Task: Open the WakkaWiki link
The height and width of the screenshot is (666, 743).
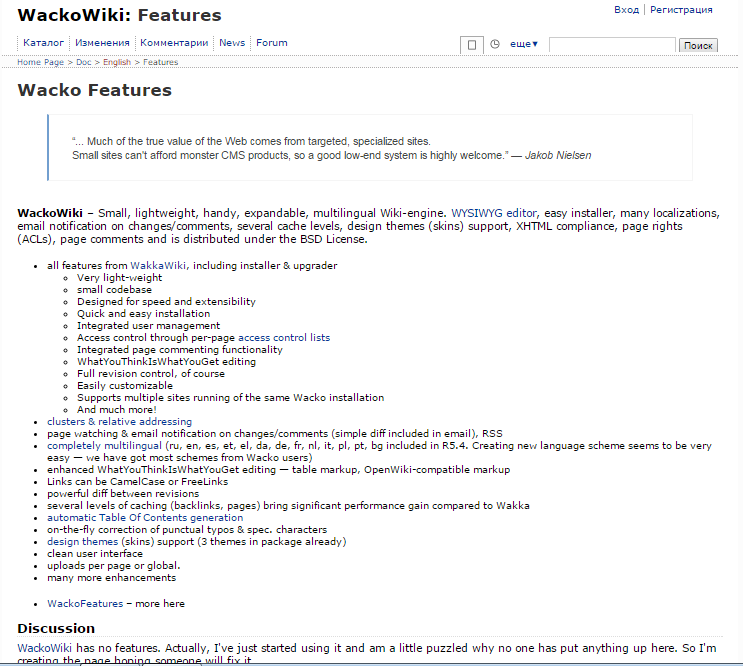Action: 158,265
